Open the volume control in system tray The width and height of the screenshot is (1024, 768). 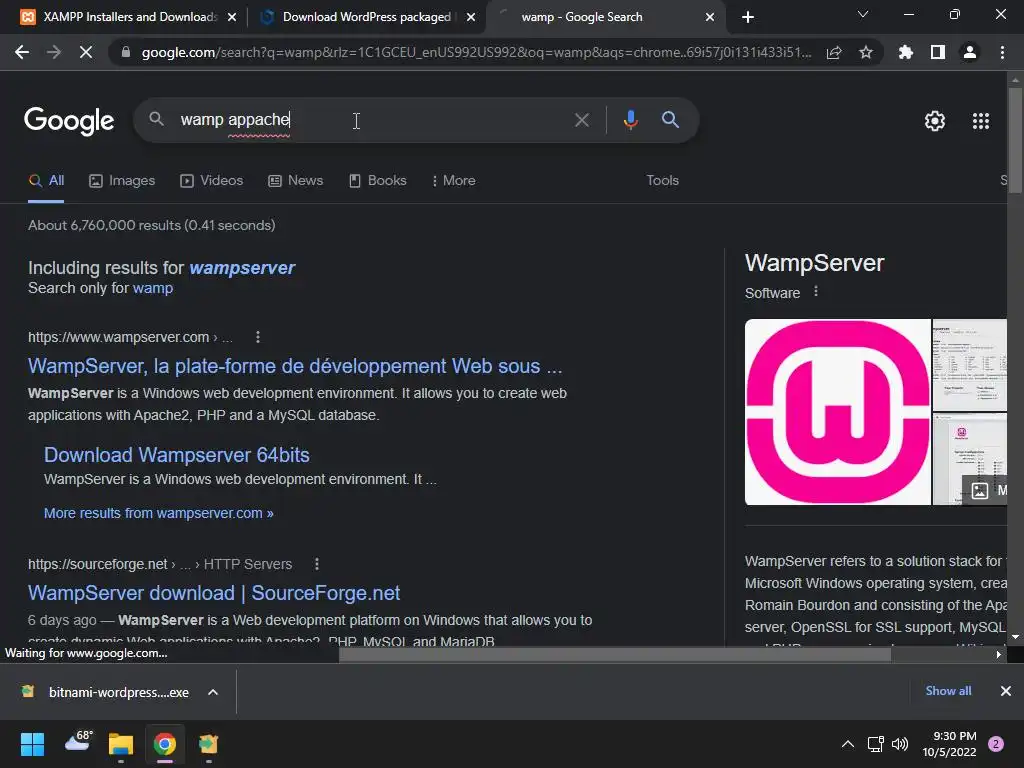[900, 744]
